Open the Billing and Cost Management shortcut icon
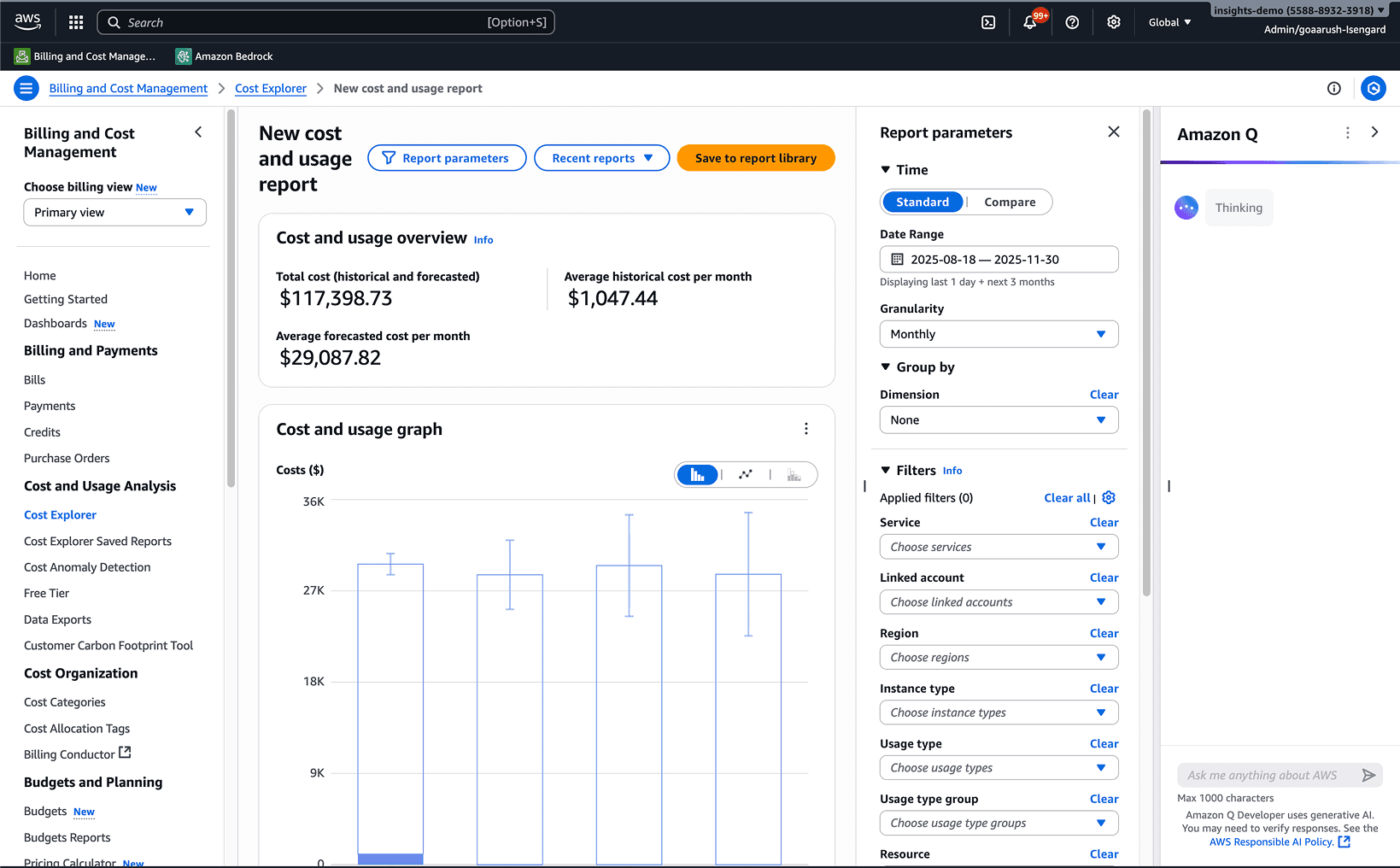The image size is (1400, 868). pyautogui.click(x=22, y=56)
